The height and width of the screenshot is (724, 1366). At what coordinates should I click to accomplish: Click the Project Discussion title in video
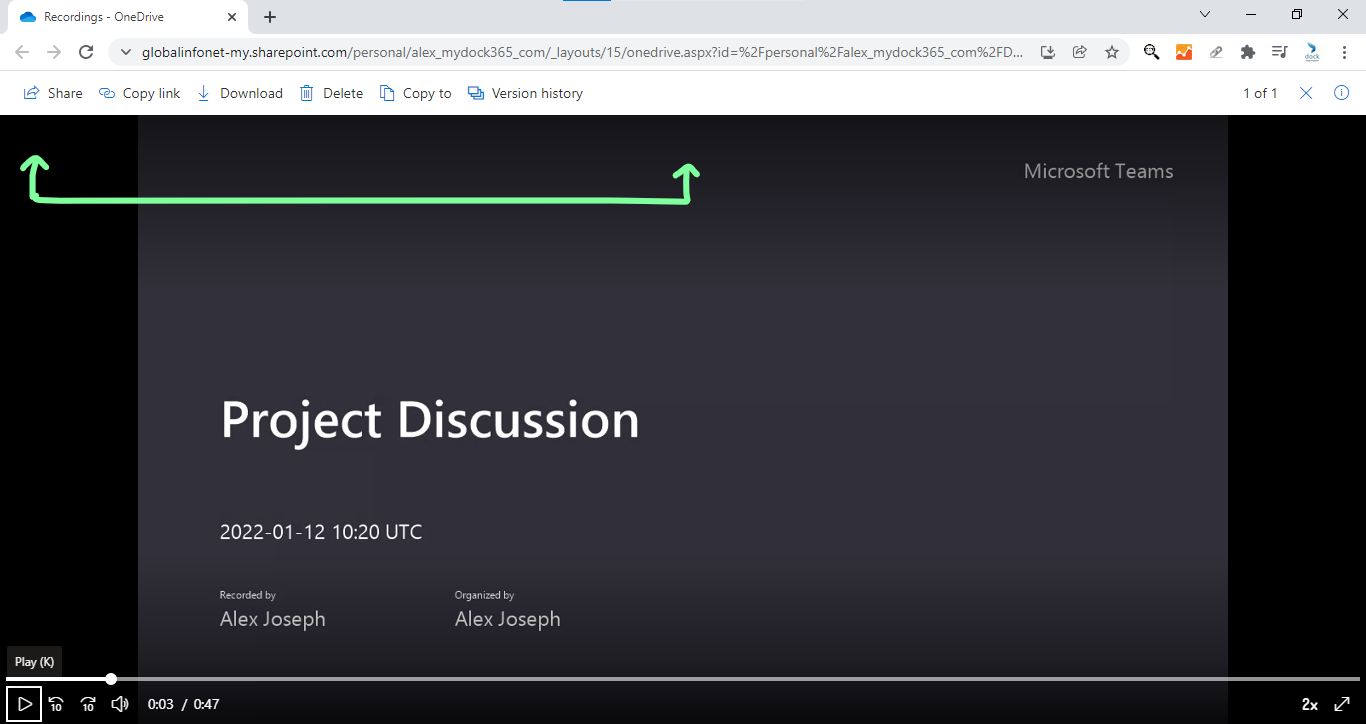(430, 420)
